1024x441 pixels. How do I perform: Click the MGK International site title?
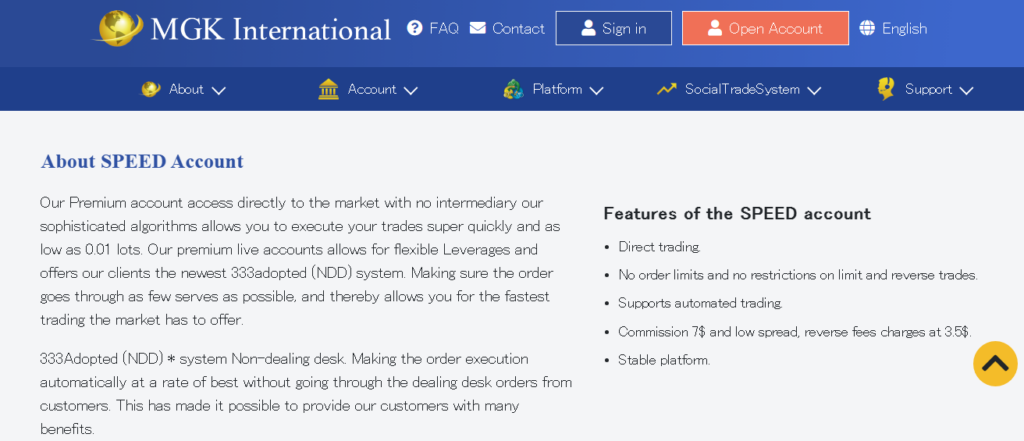click(270, 29)
